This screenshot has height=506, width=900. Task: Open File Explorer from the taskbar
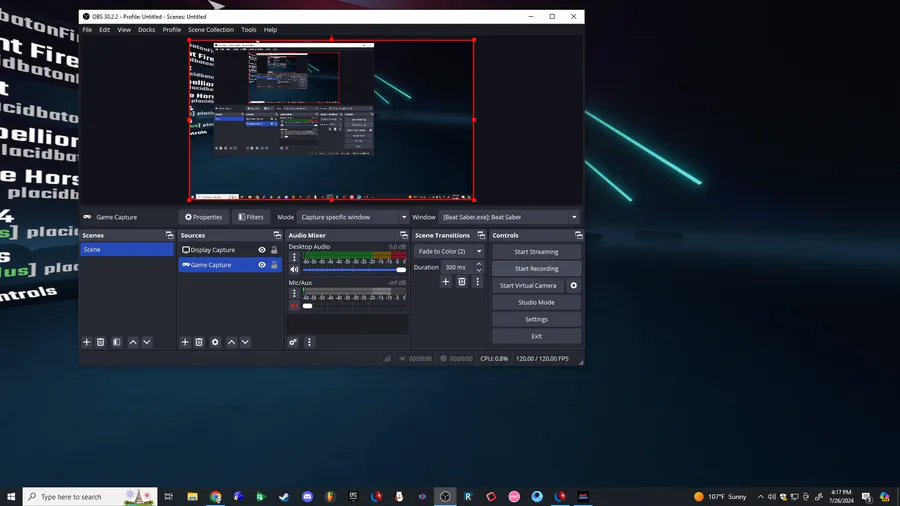[x=192, y=497]
